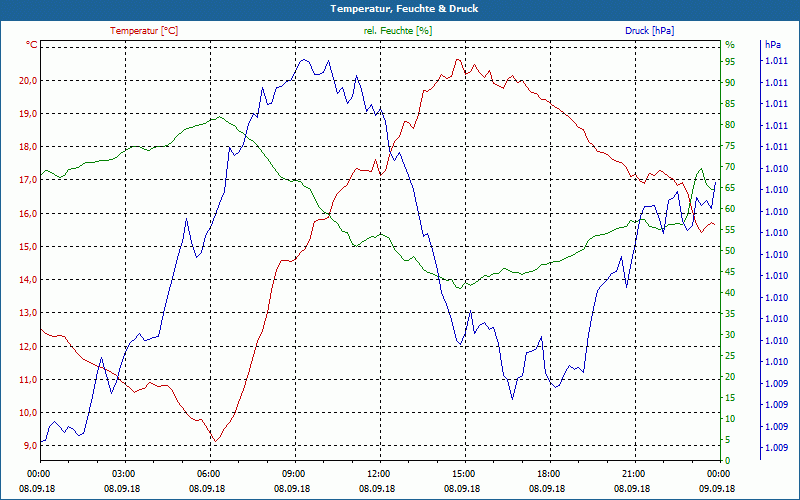Select the 12:00 time axis label
800x500 pixels.
[x=380, y=473]
